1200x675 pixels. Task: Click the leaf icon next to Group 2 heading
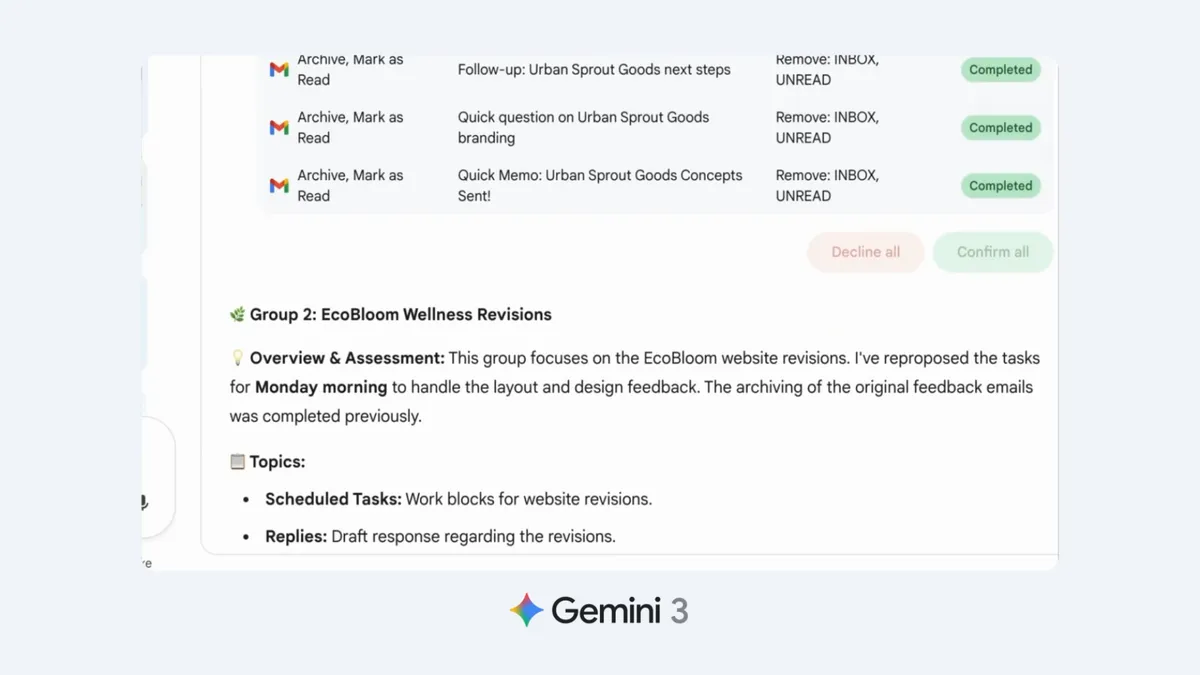236,314
